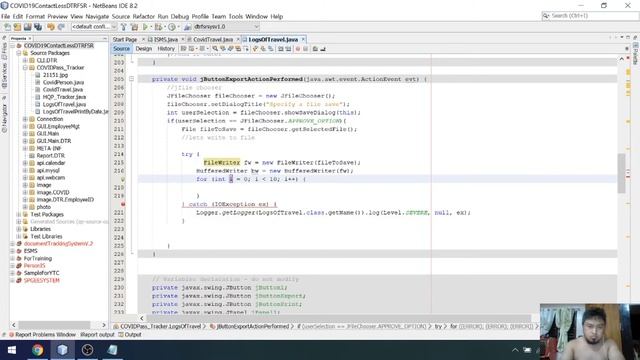Click the Save All toolbar icon

pyautogui.click(x=38, y=27)
